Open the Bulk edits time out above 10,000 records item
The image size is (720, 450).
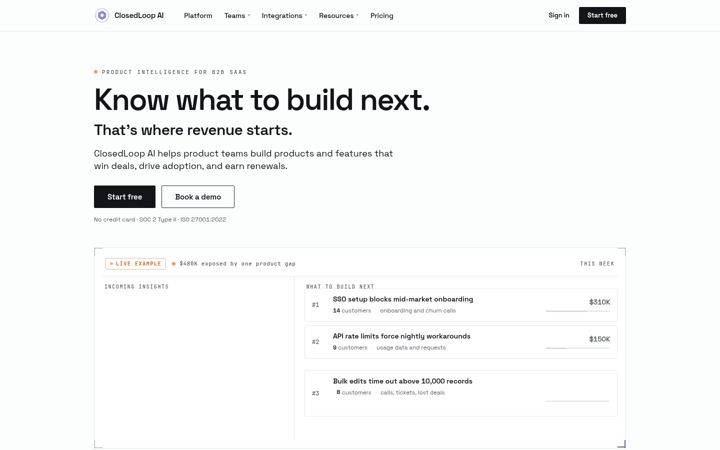pyautogui.click(x=461, y=394)
